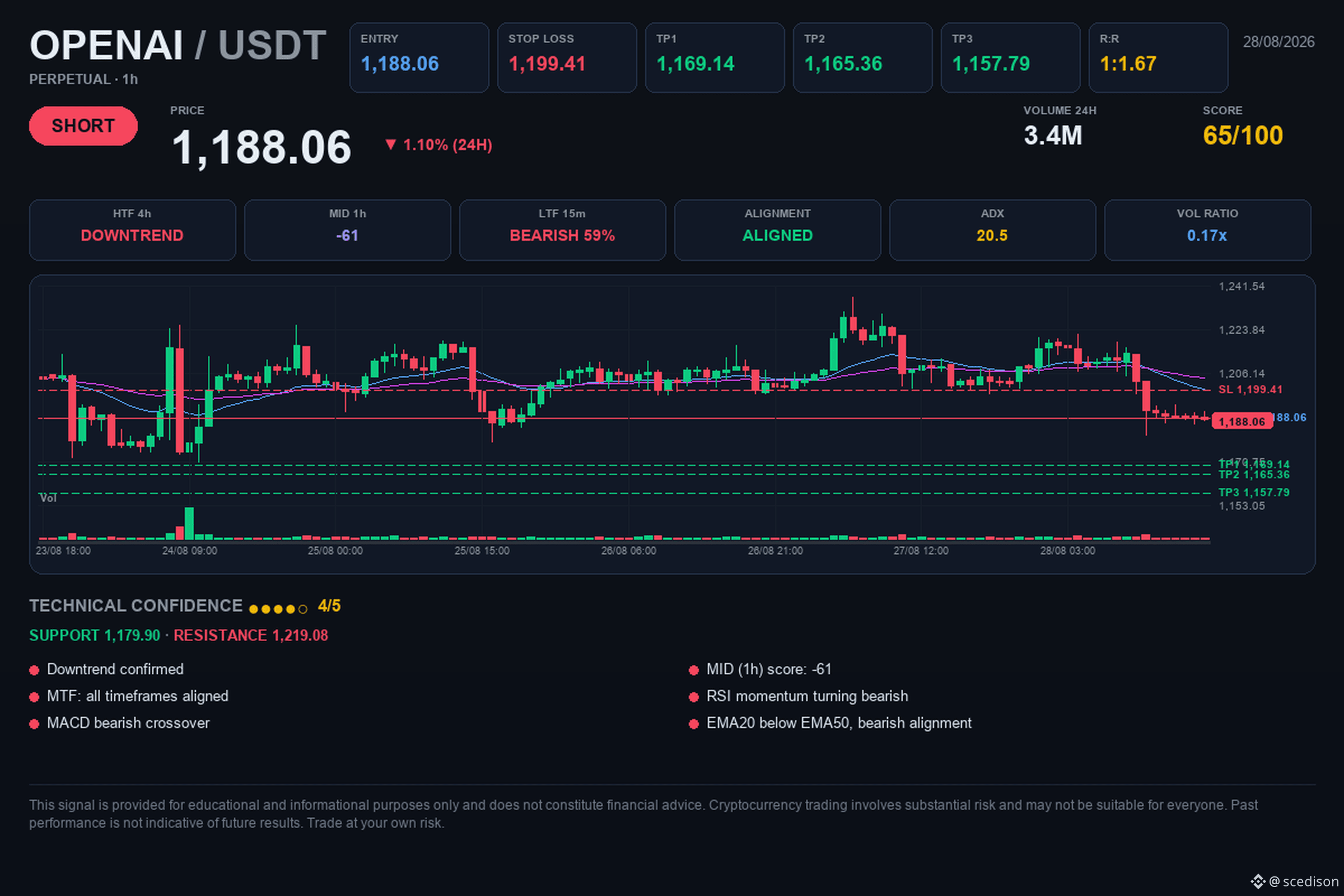The image size is (1344, 896).
Task: Click the SCORE value 65/100
Action: click(x=1243, y=136)
